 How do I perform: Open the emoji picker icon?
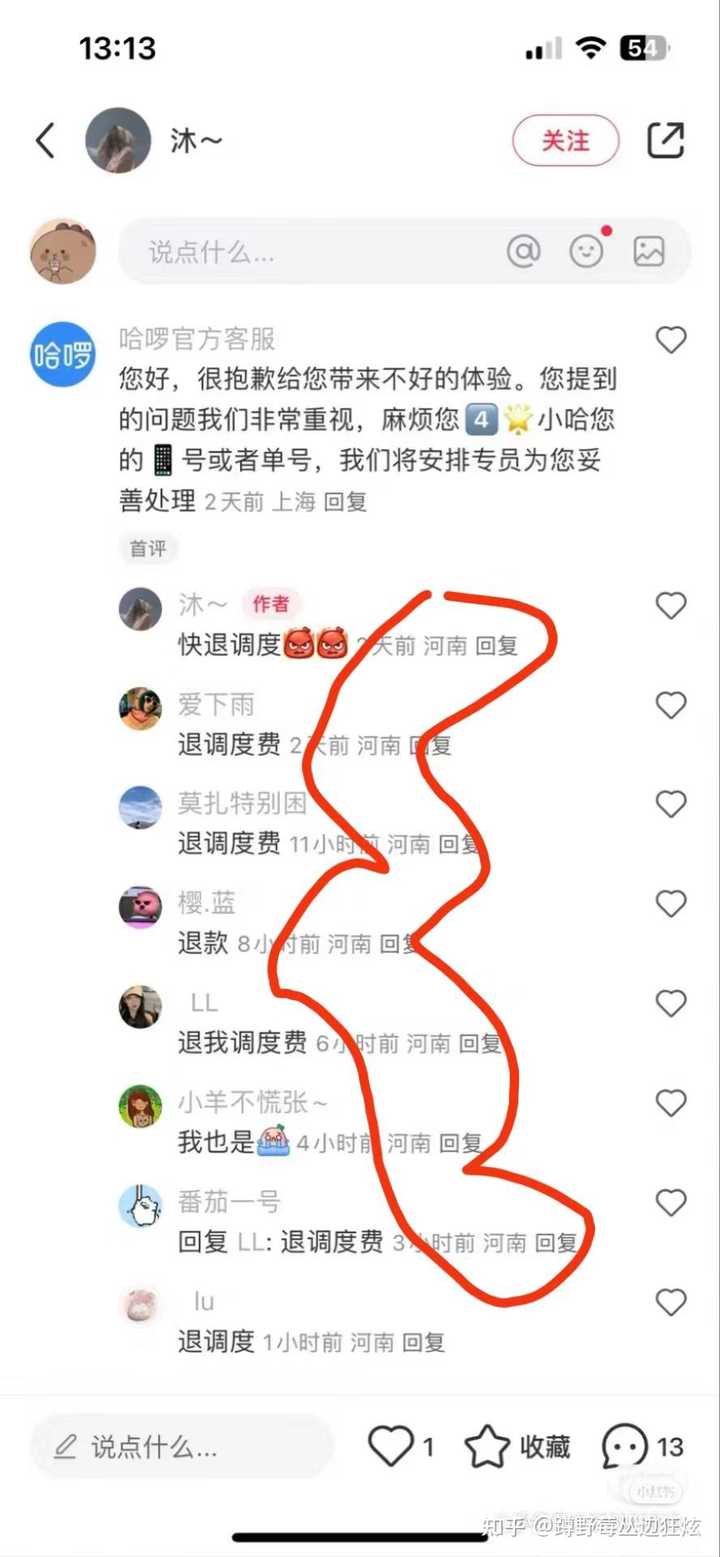point(587,251)
